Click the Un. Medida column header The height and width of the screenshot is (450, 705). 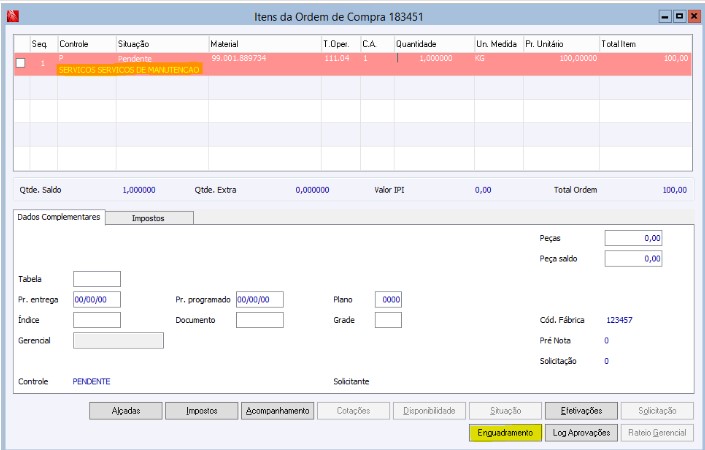click(499, 44)
